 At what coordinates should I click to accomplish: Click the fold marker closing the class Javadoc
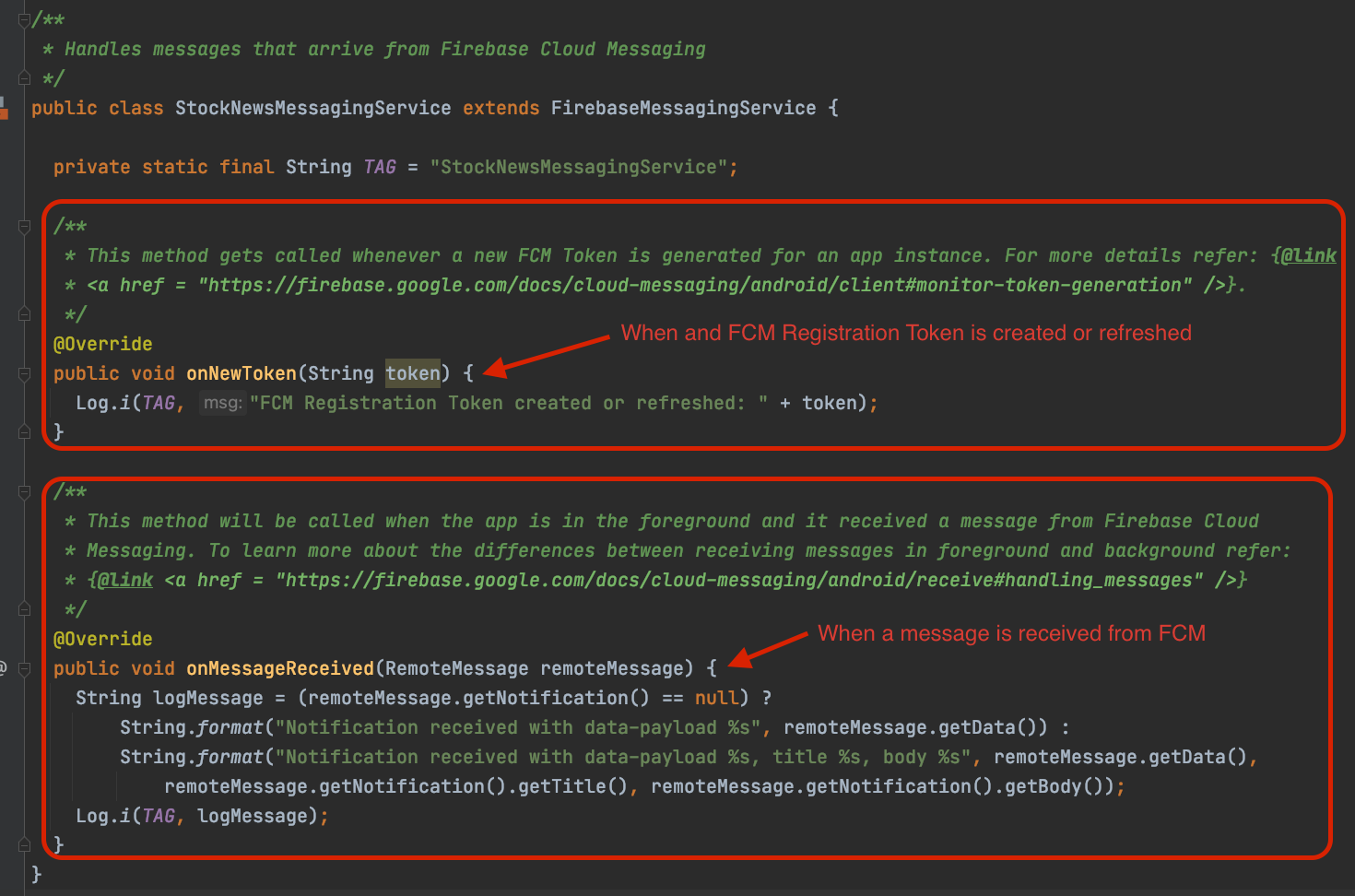[25, 78]
